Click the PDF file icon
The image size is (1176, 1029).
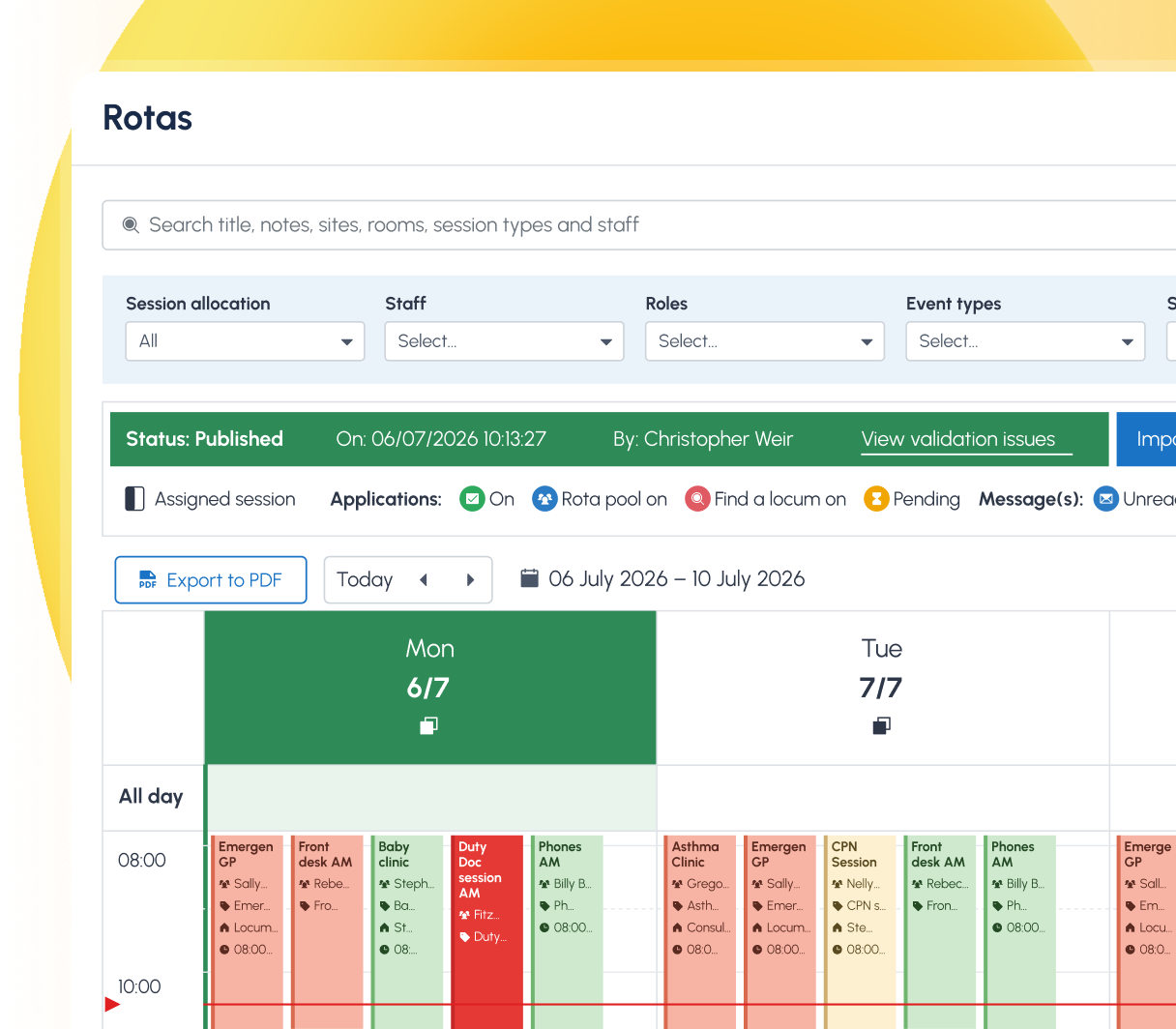point(147,579)
